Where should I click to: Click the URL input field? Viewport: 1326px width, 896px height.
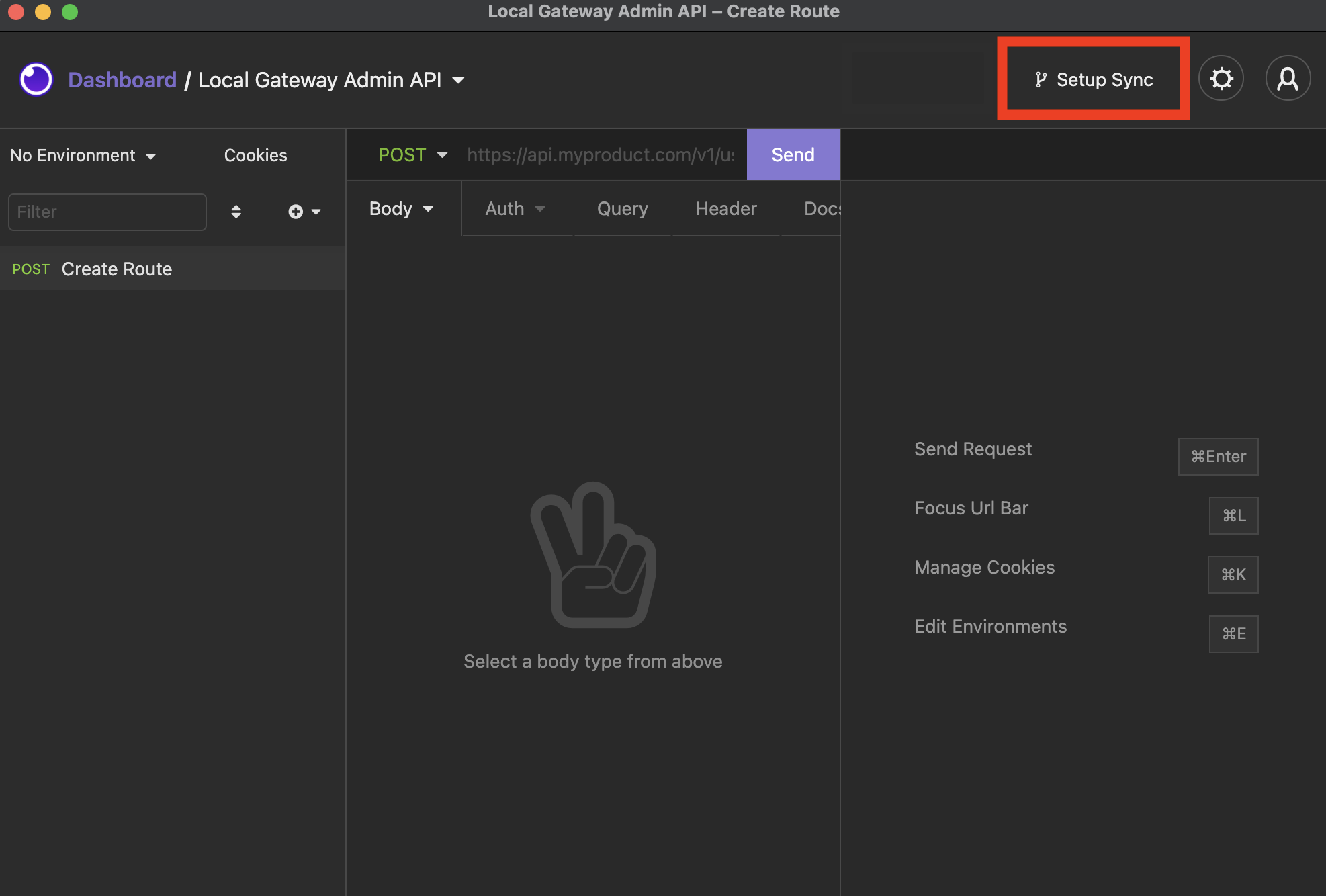click(x=600, y=154)
